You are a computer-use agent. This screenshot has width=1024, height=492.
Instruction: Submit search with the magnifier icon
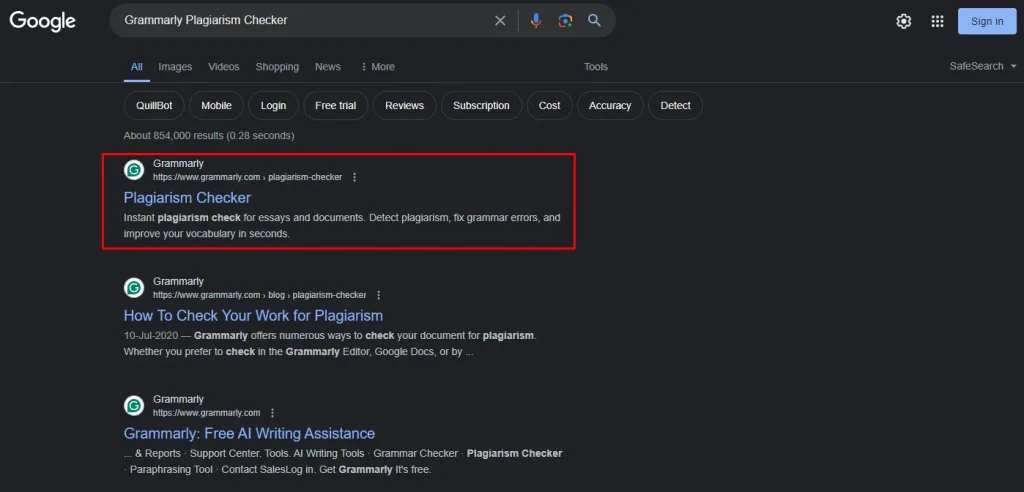coord(594,20)
